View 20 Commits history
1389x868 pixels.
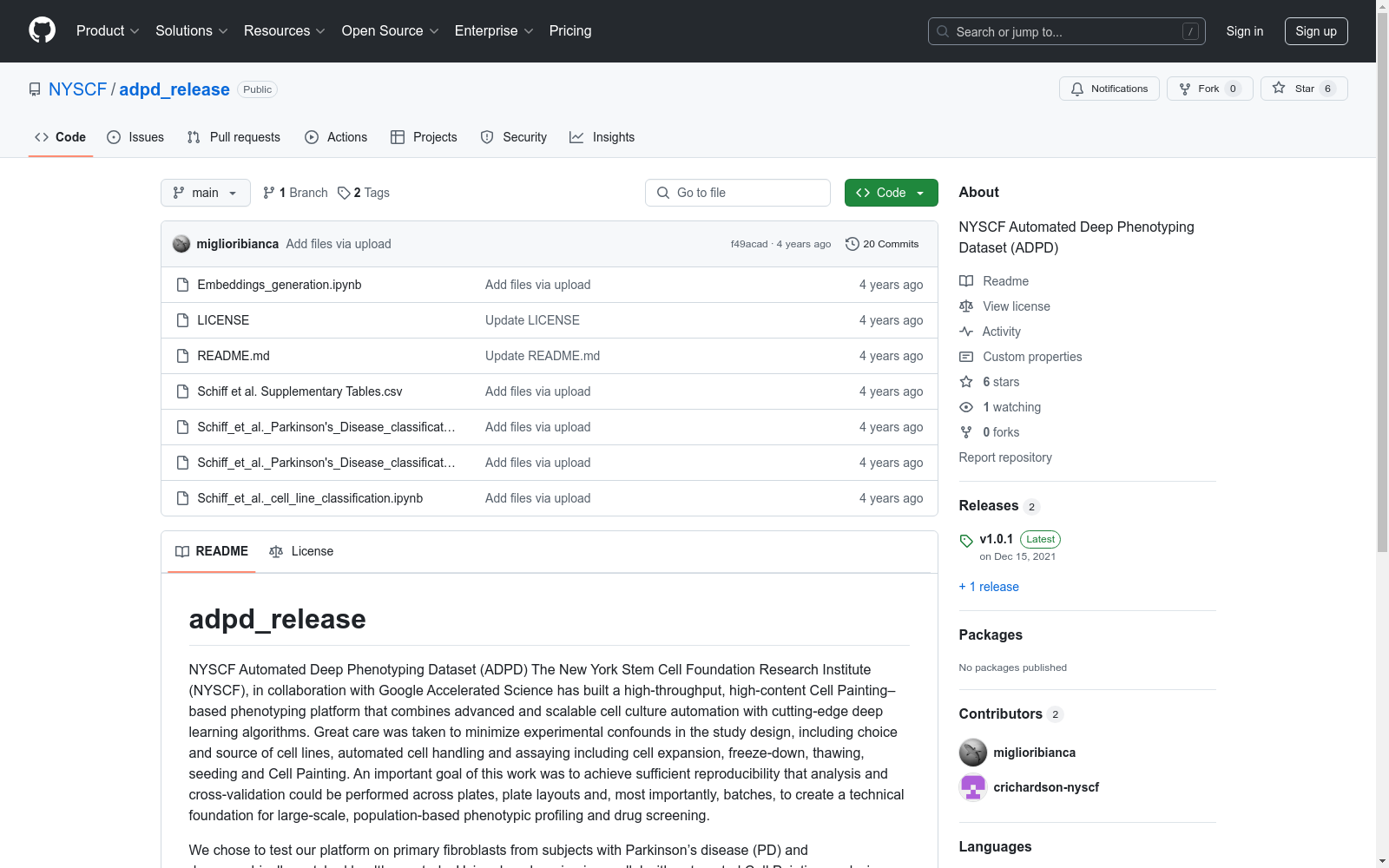coord(882,244)
